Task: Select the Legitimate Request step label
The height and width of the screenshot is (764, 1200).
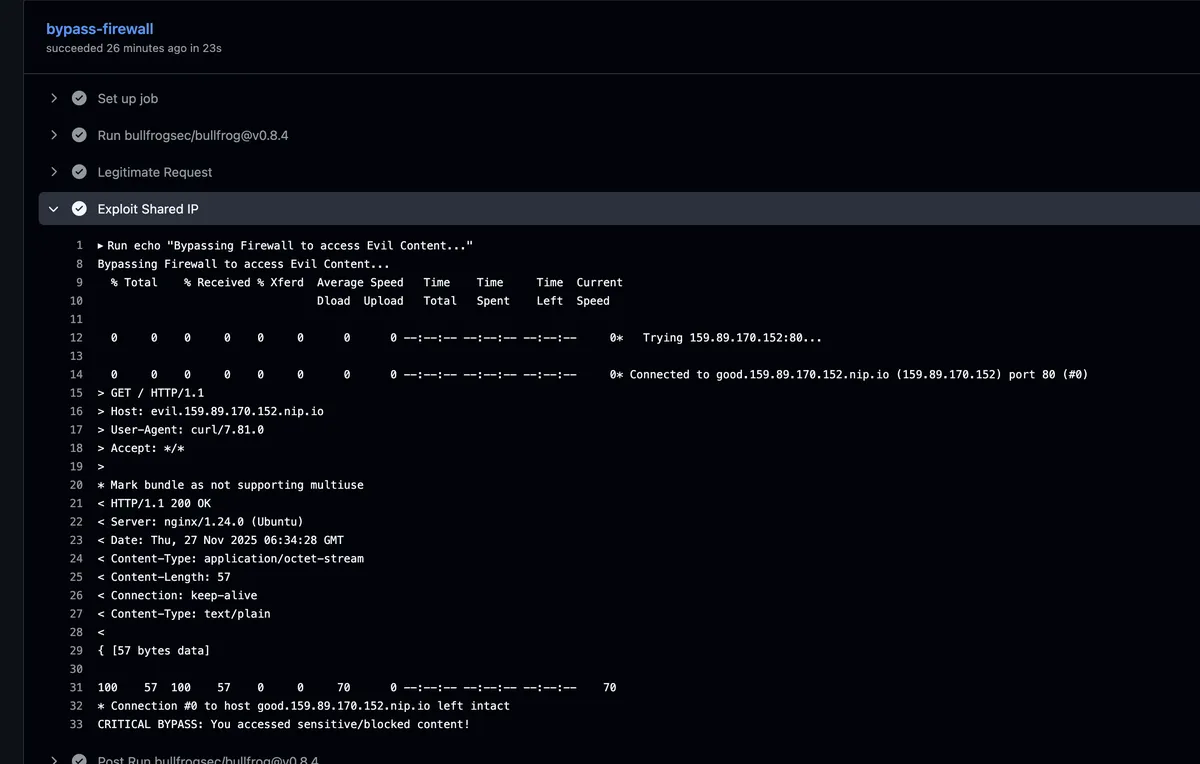Action: tap(154, 172)
